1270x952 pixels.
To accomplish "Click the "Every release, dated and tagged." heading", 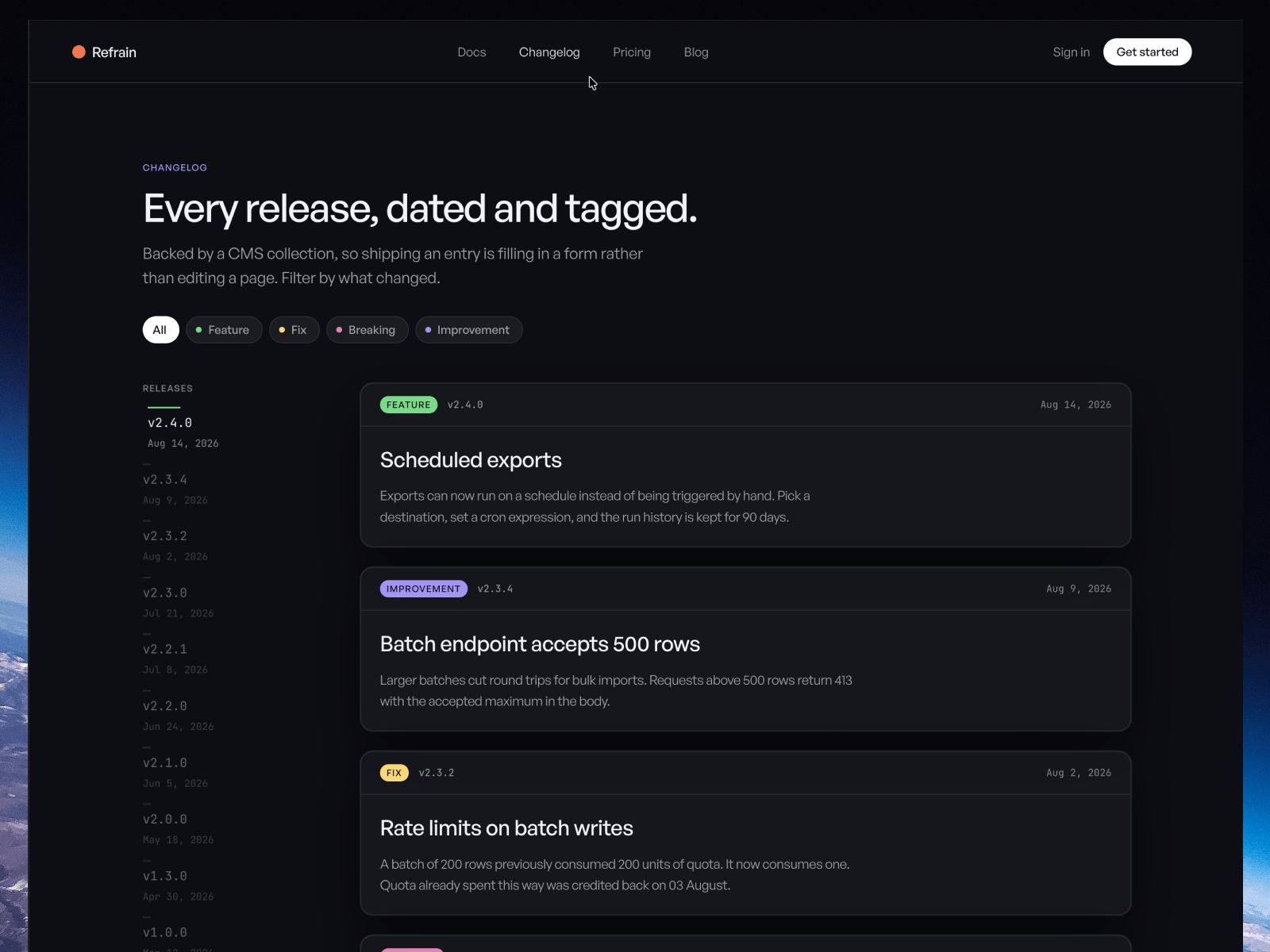I will [420, 209].
